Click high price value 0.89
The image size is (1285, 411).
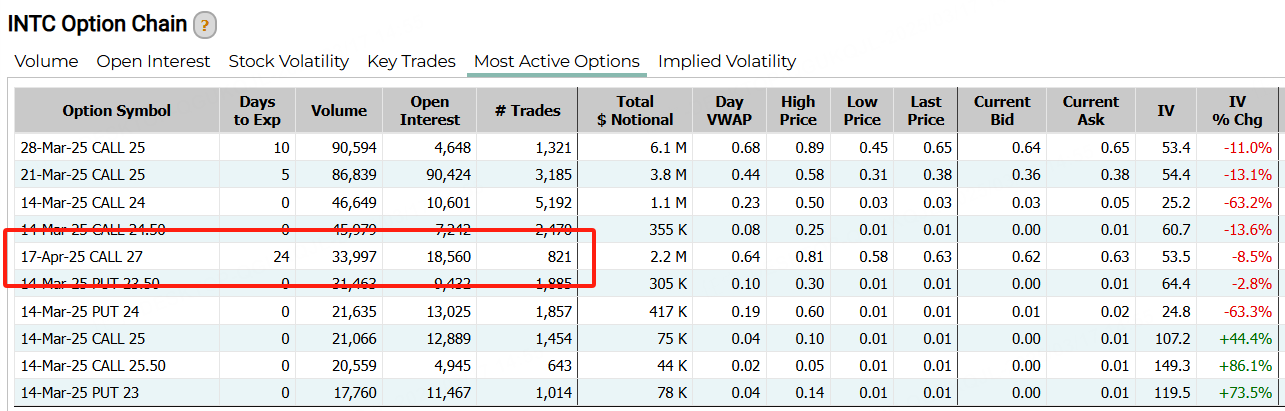click(x=810, y=148)
